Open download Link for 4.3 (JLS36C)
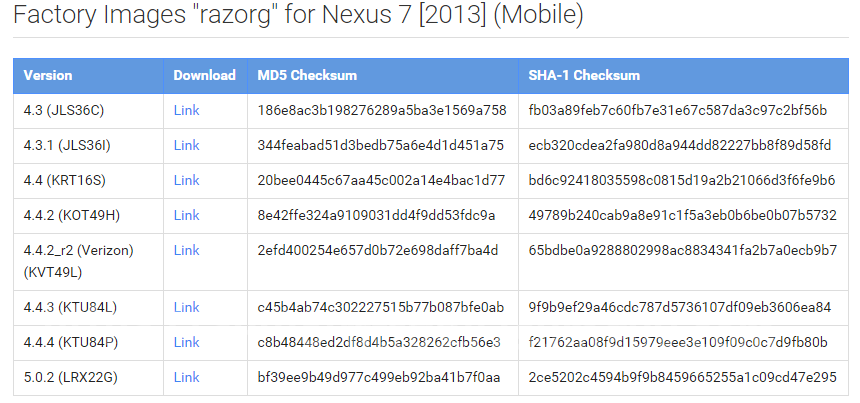860x403 pixels. (186, 110)
